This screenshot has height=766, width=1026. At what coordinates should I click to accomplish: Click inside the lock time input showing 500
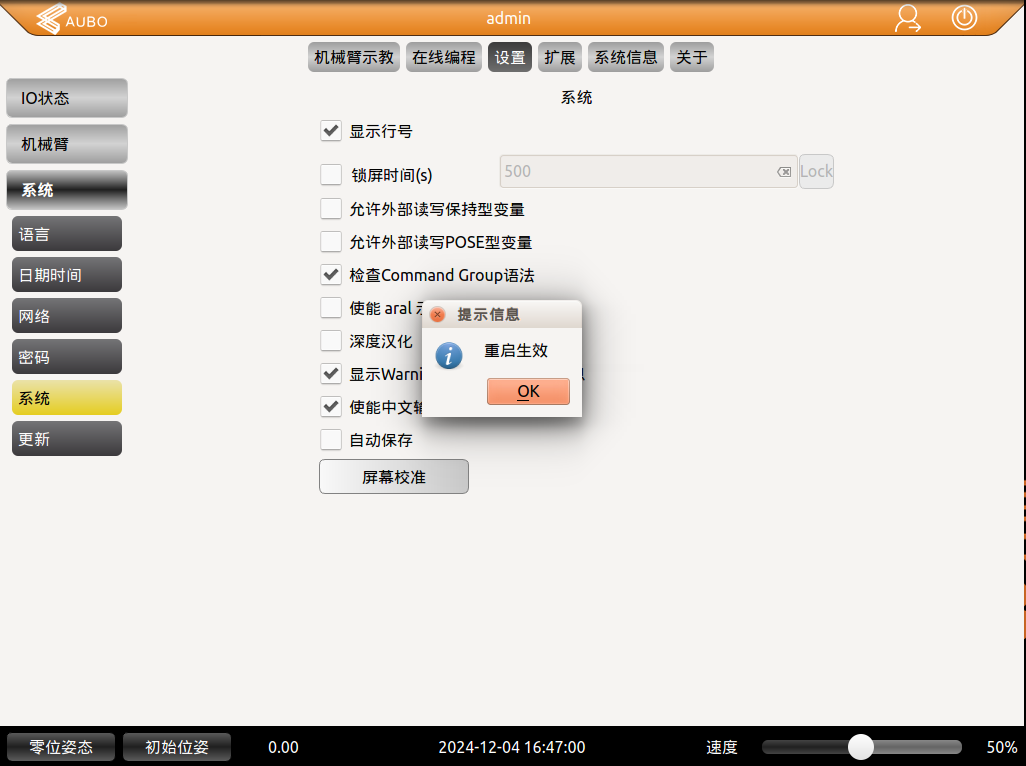[x=640, y=171]
